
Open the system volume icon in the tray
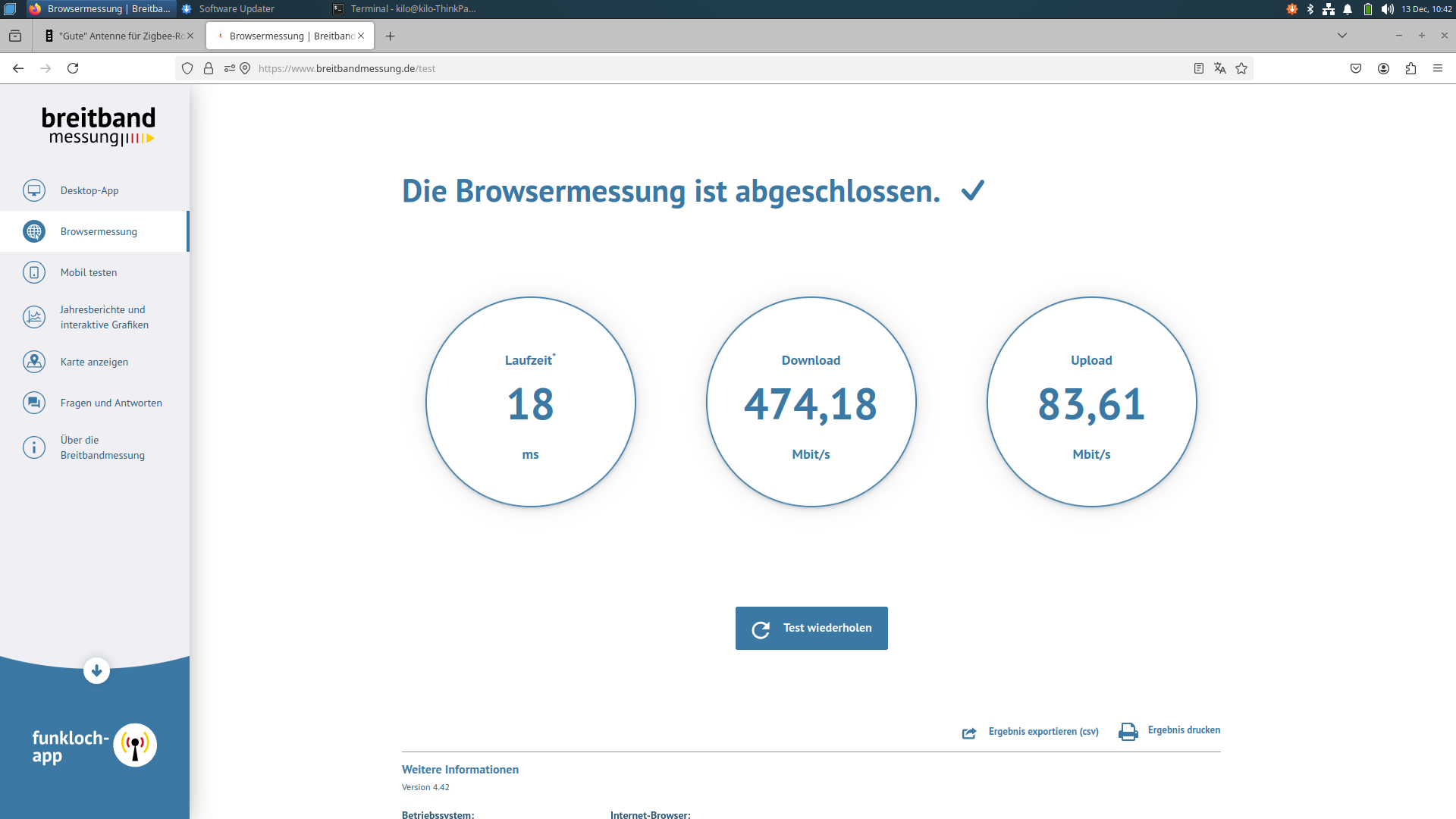[x=1387, y=9]
